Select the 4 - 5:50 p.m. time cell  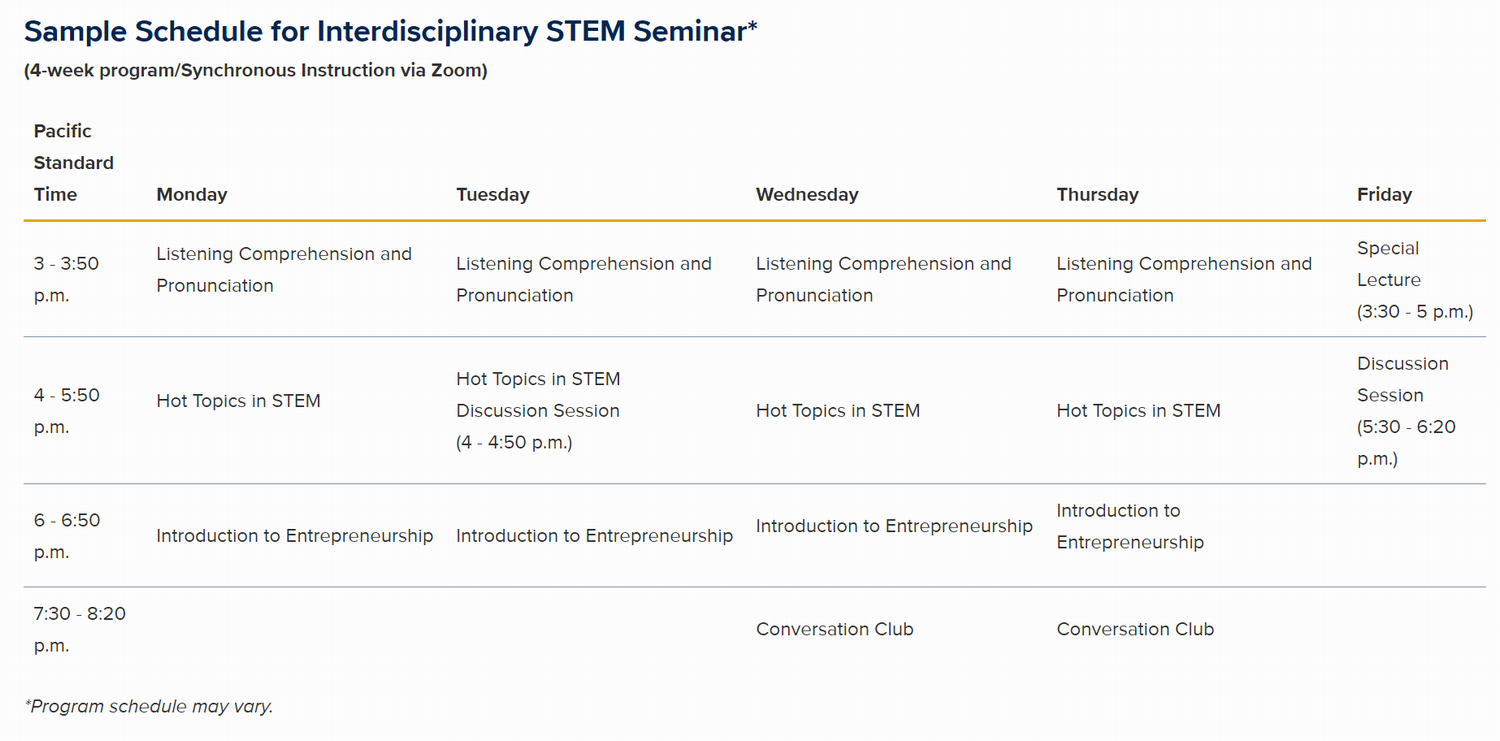pos(67,411)
